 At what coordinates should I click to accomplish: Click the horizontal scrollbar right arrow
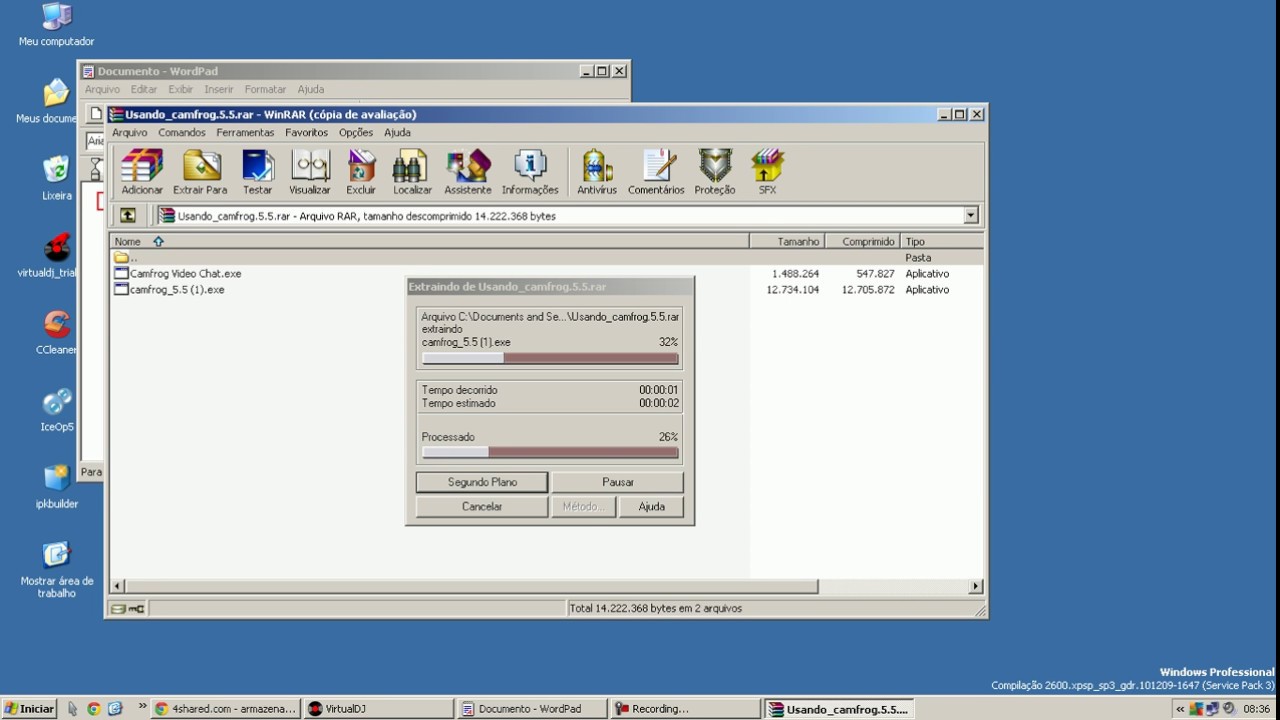point(976,586)
